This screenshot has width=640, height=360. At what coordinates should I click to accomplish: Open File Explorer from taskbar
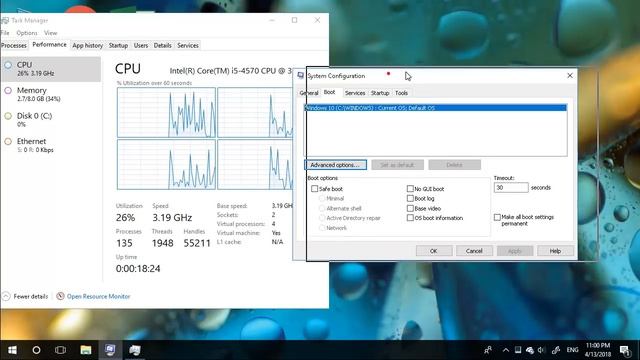pos(86,350)
